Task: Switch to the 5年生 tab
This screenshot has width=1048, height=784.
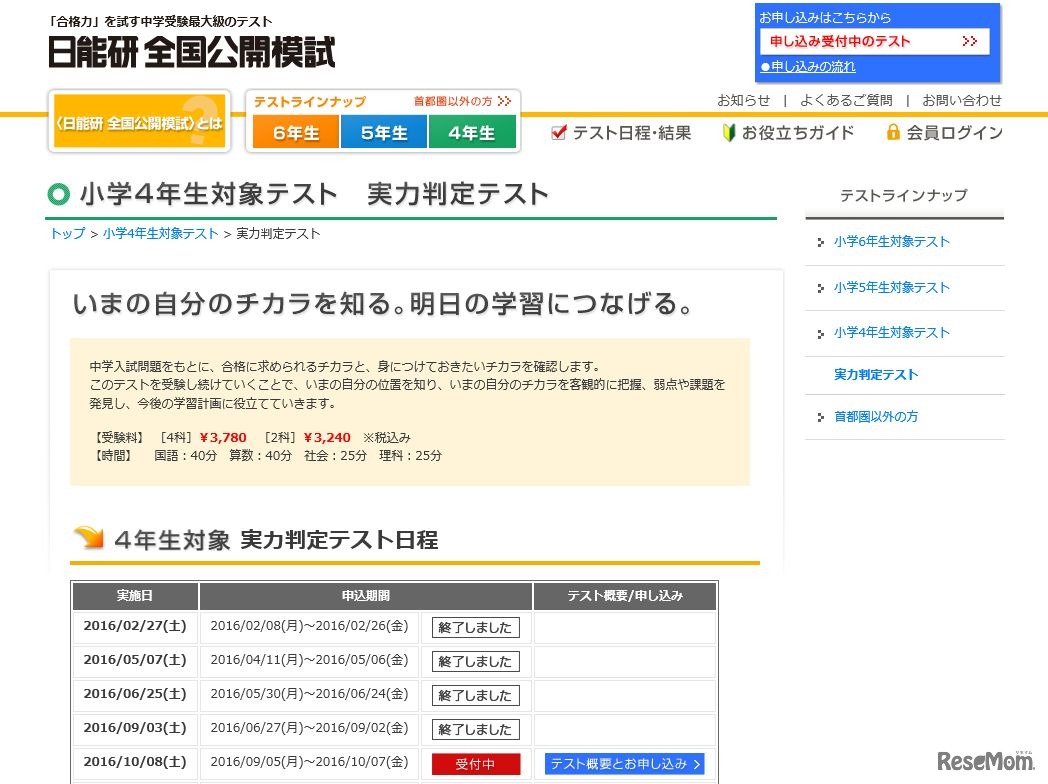Action: [384, 131]
